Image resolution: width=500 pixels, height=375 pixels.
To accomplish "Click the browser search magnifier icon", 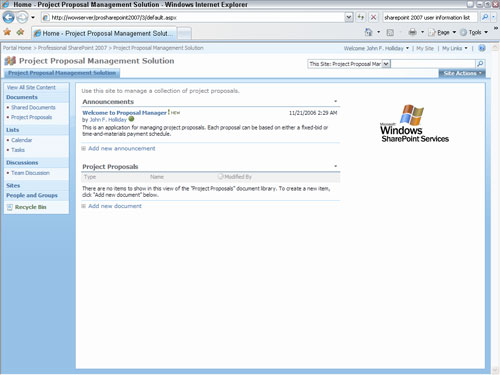I will point(485,17).
